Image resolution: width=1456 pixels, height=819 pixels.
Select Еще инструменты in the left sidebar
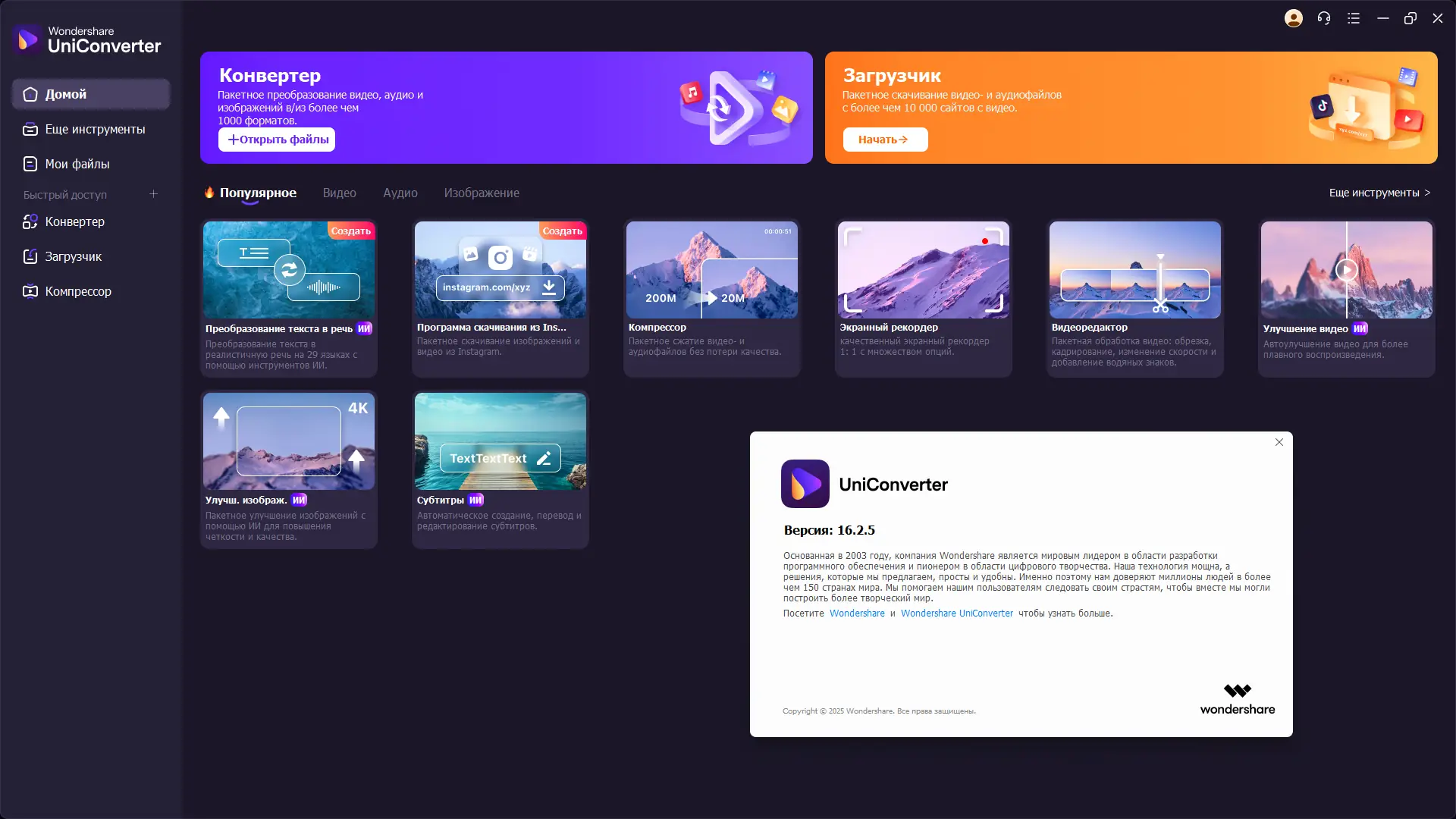[95, 129]
